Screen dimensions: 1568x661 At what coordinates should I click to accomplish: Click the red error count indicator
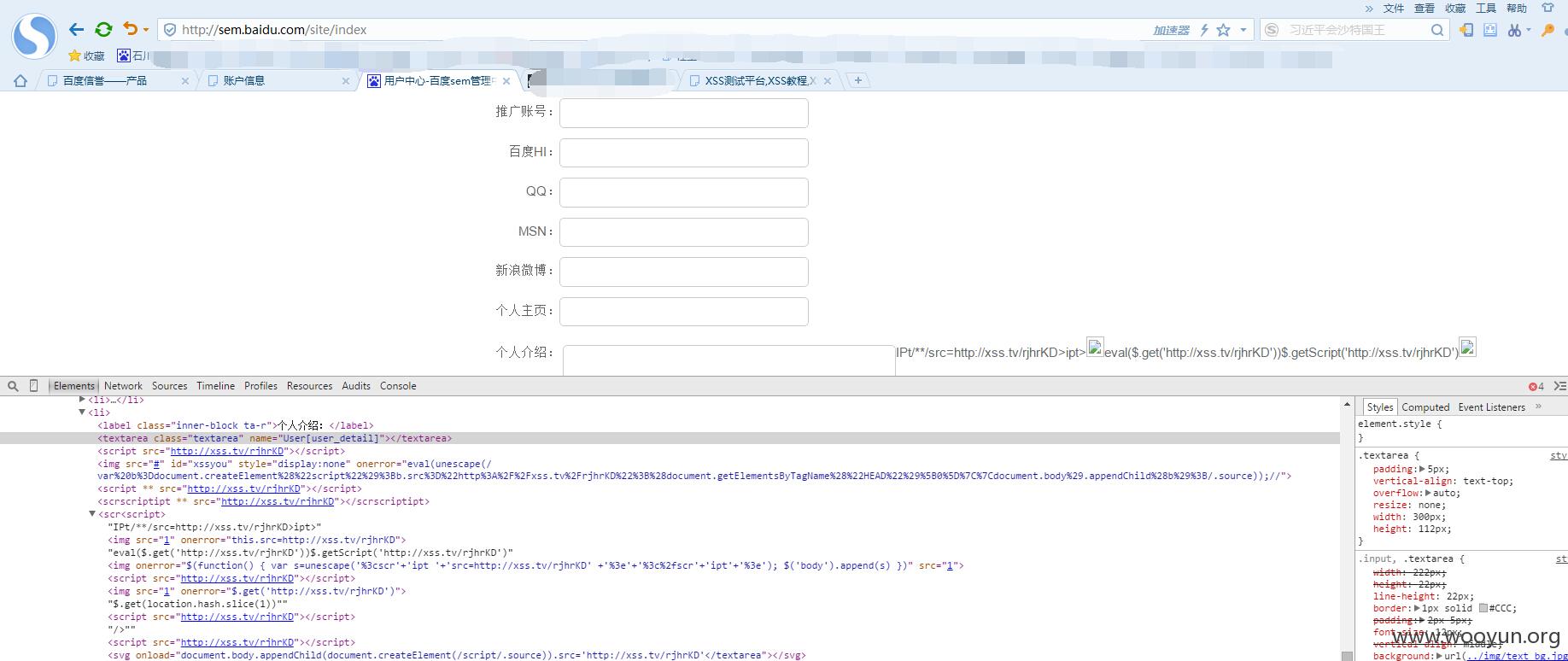click(1536, 387)
